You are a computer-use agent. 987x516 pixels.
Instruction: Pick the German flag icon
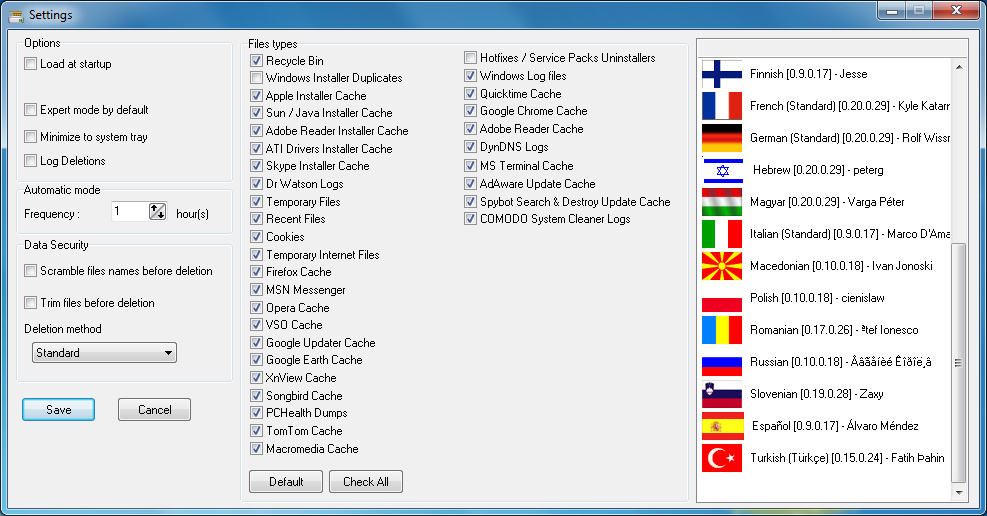[722, 138]
